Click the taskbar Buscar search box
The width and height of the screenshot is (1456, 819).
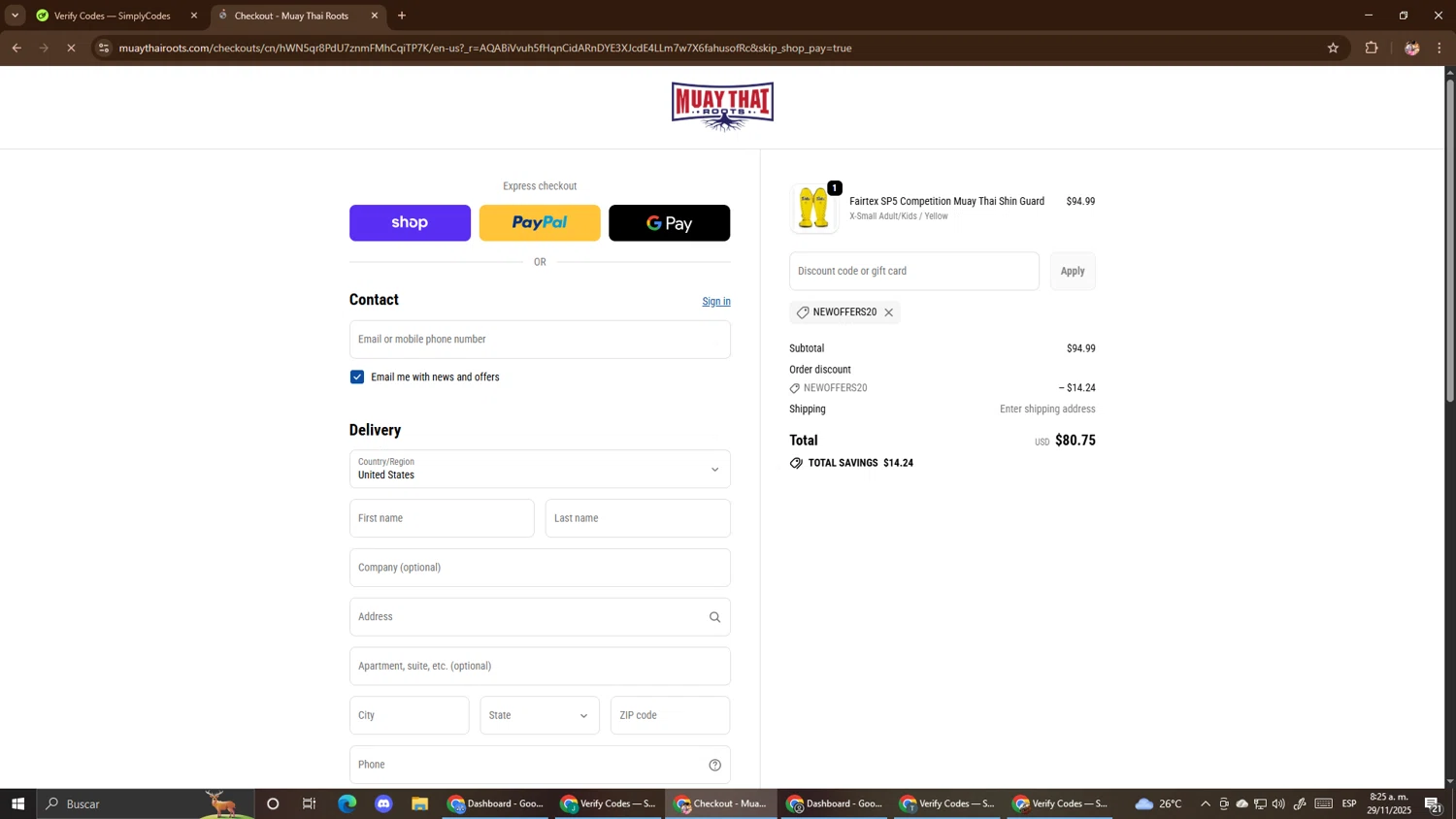(146, 803)
